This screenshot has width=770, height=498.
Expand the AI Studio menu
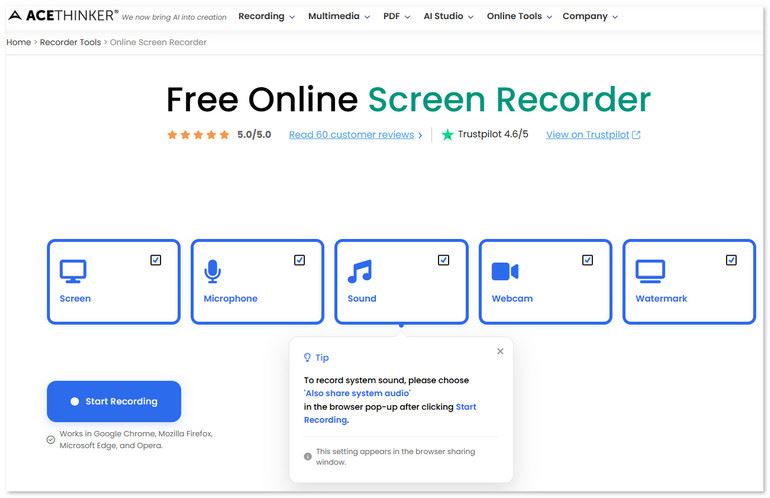tap(448, 16)
